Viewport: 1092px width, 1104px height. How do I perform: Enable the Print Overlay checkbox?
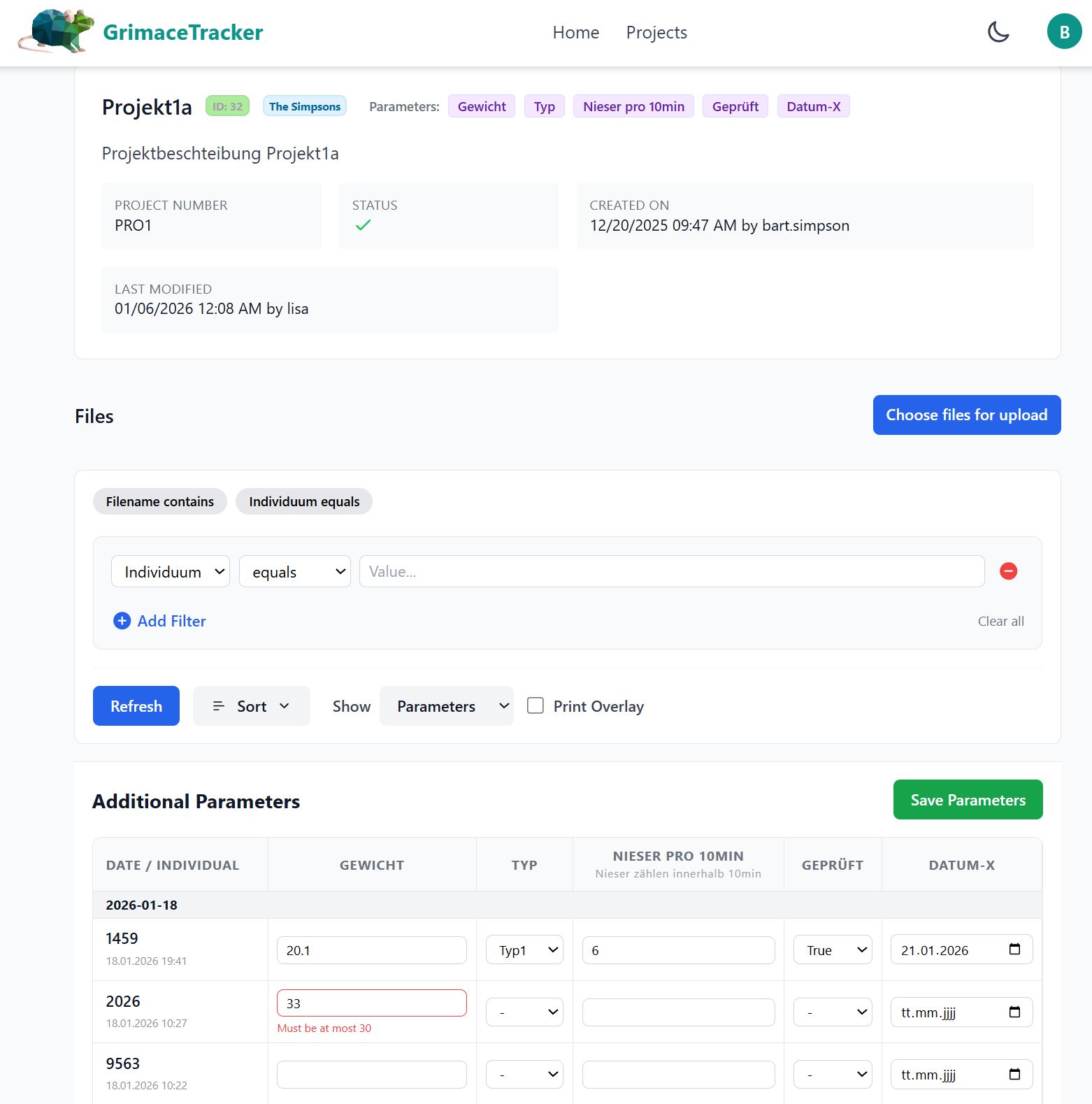coord(536,705)
